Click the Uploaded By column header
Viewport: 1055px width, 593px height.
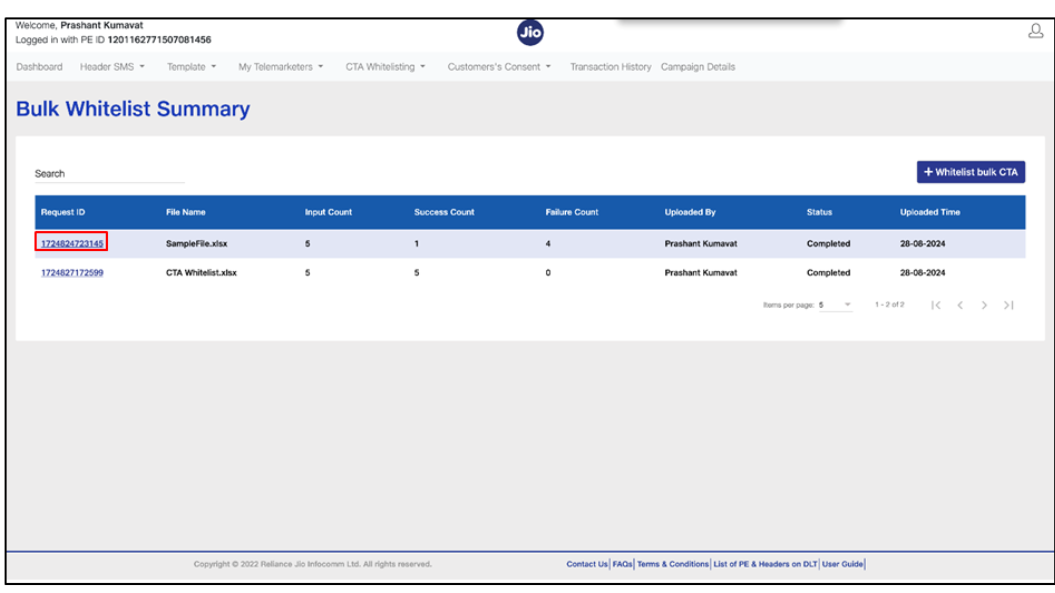[690, 212]
